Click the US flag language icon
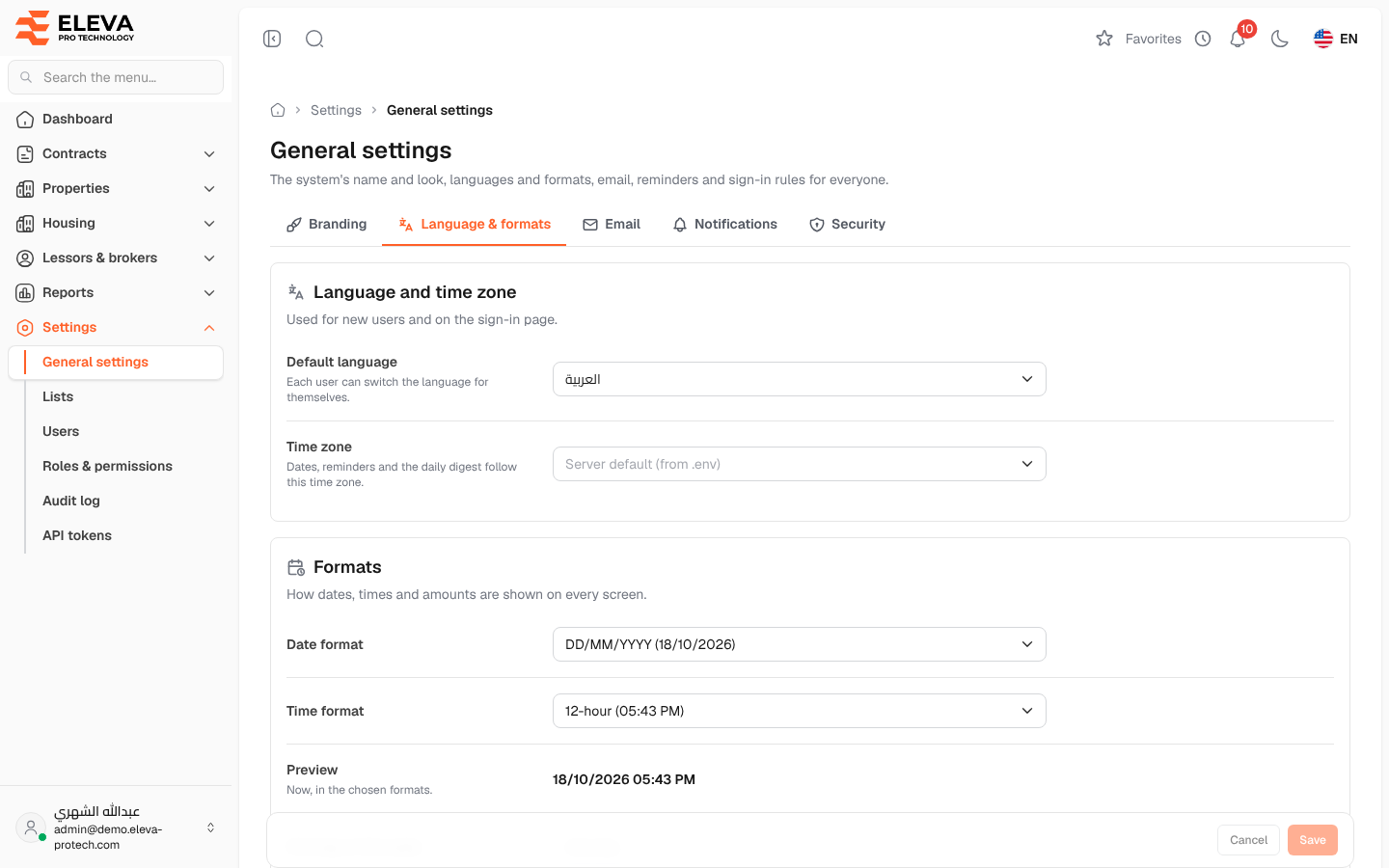1389x868 pixels. tap(1323, 39)
